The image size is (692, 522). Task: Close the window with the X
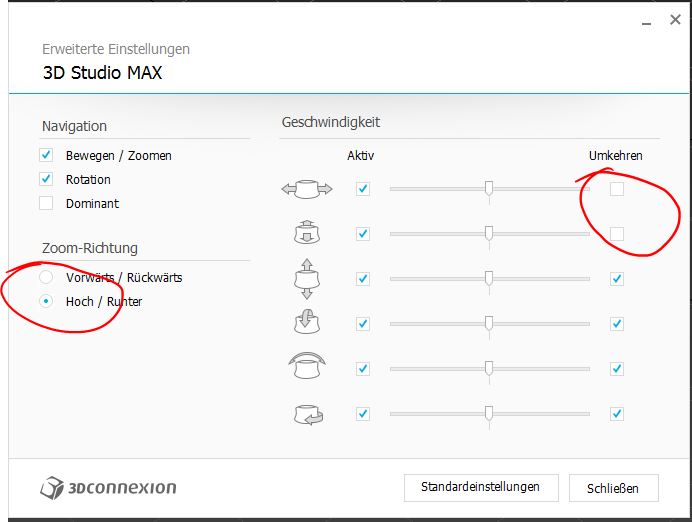(x=675, y=19)
